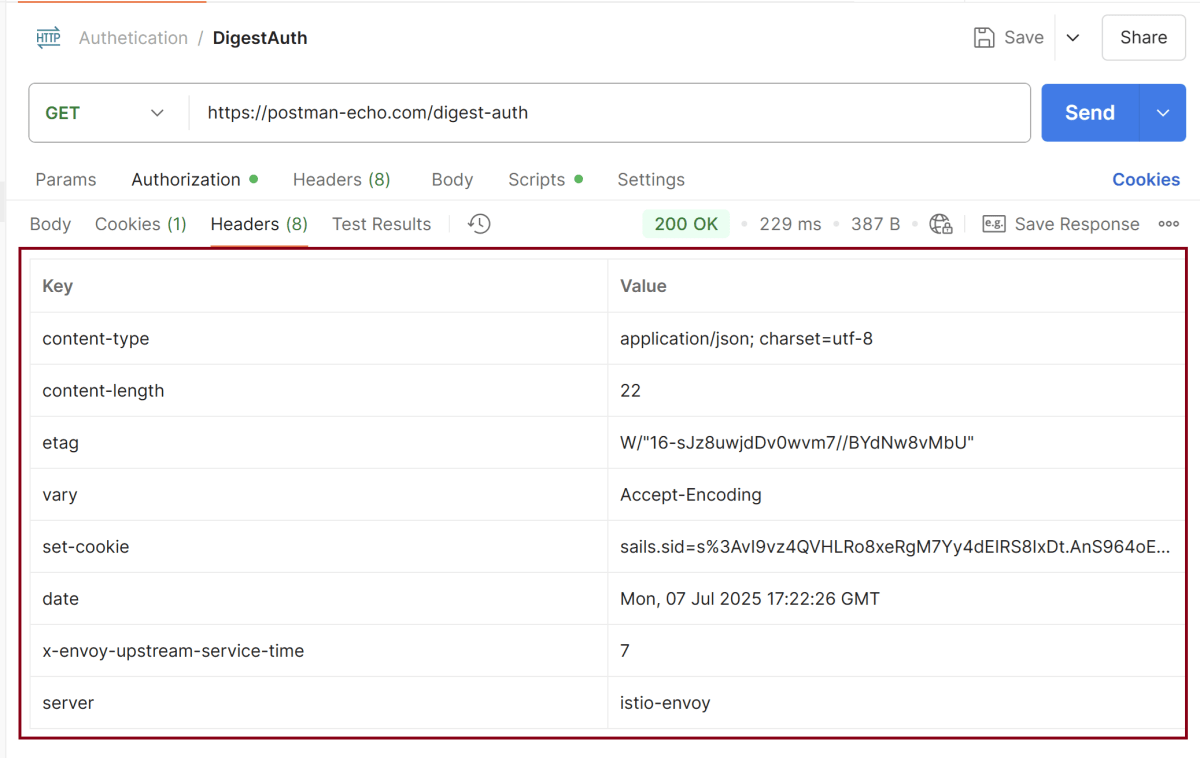The image size is (1200, 758).
Task: Open the Authorization tab
Action: [186, 180]
